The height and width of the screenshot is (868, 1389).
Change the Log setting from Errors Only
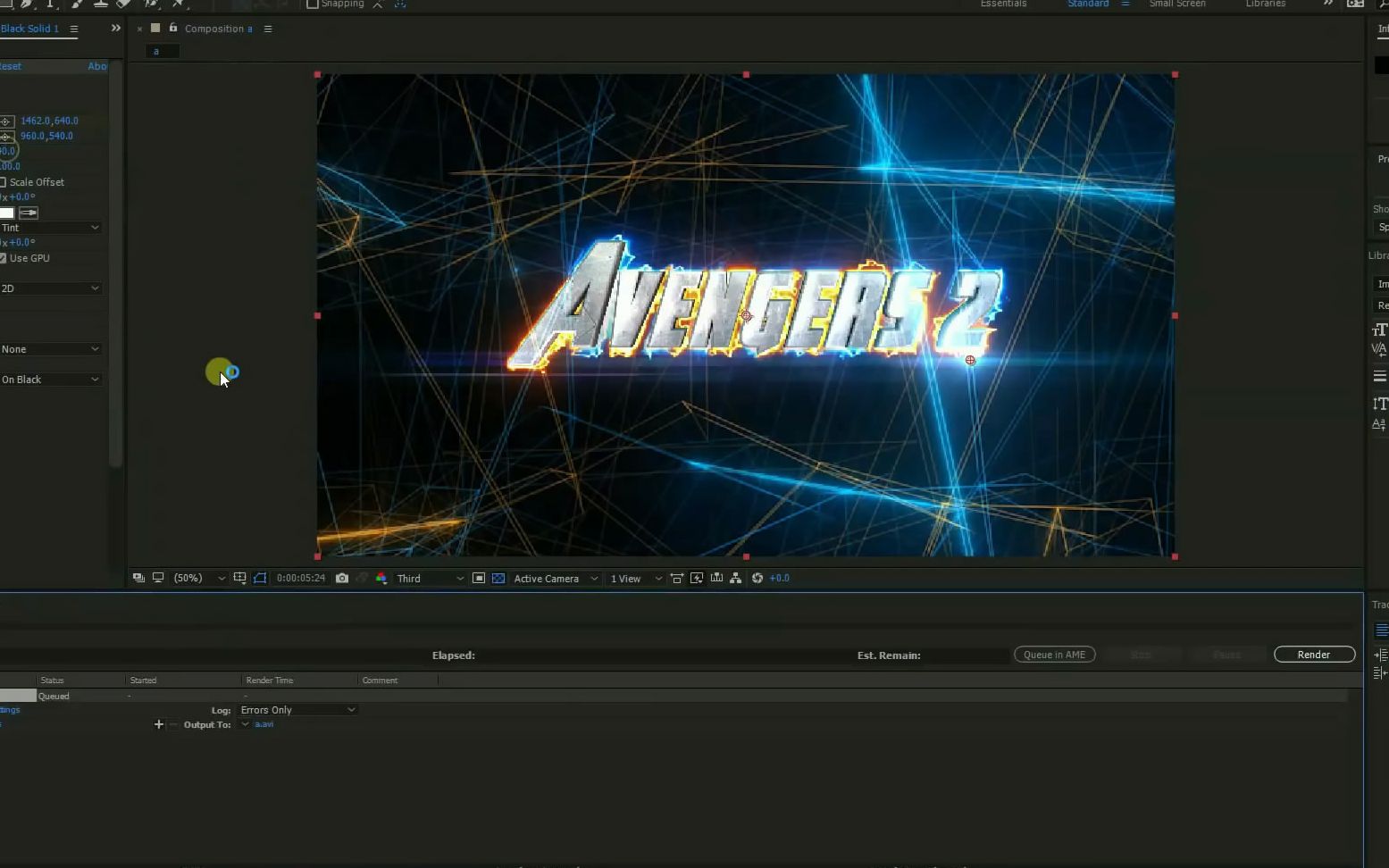click(x=297, y=709)
